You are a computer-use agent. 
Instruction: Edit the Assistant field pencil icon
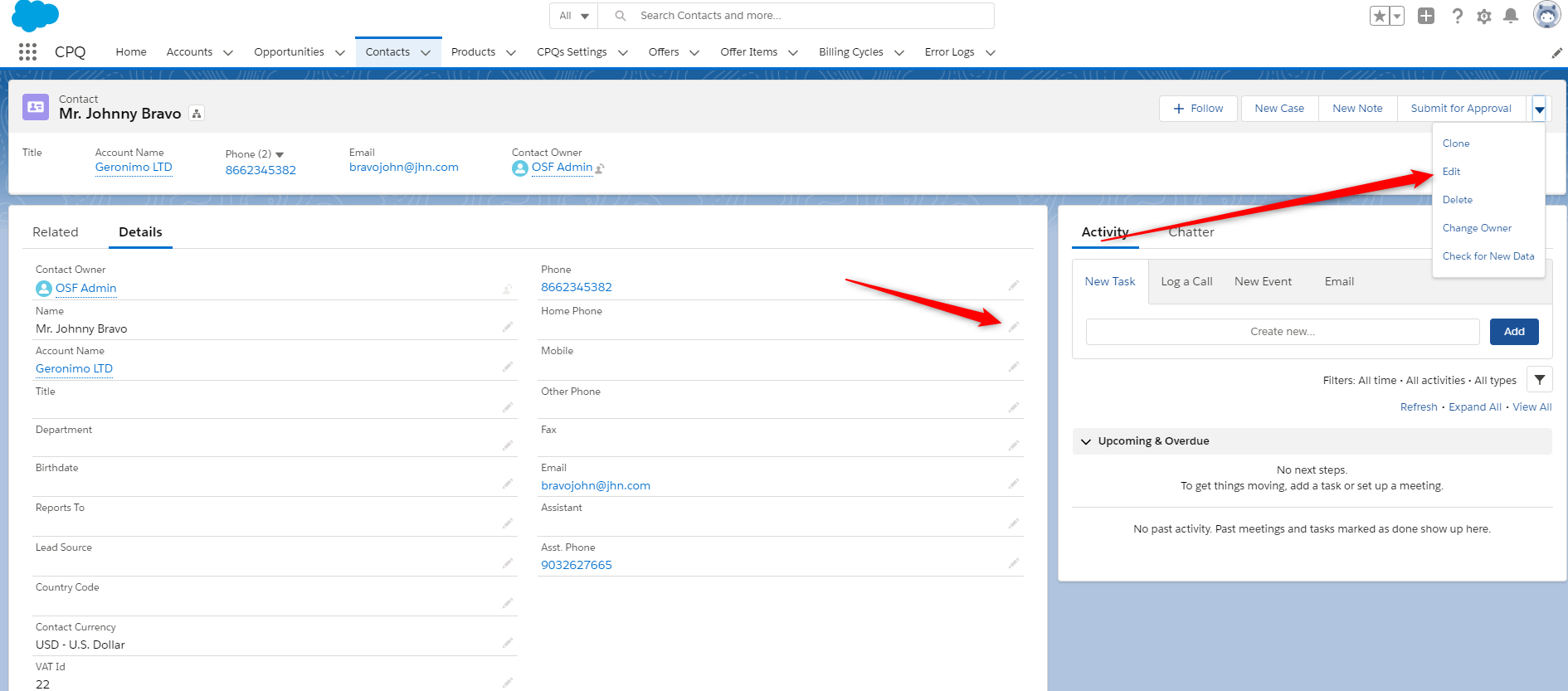coord(1014,523)
